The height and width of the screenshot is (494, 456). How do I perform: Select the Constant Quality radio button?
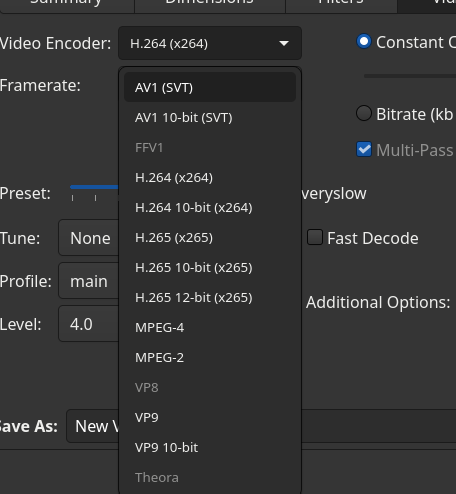[364, 42]
